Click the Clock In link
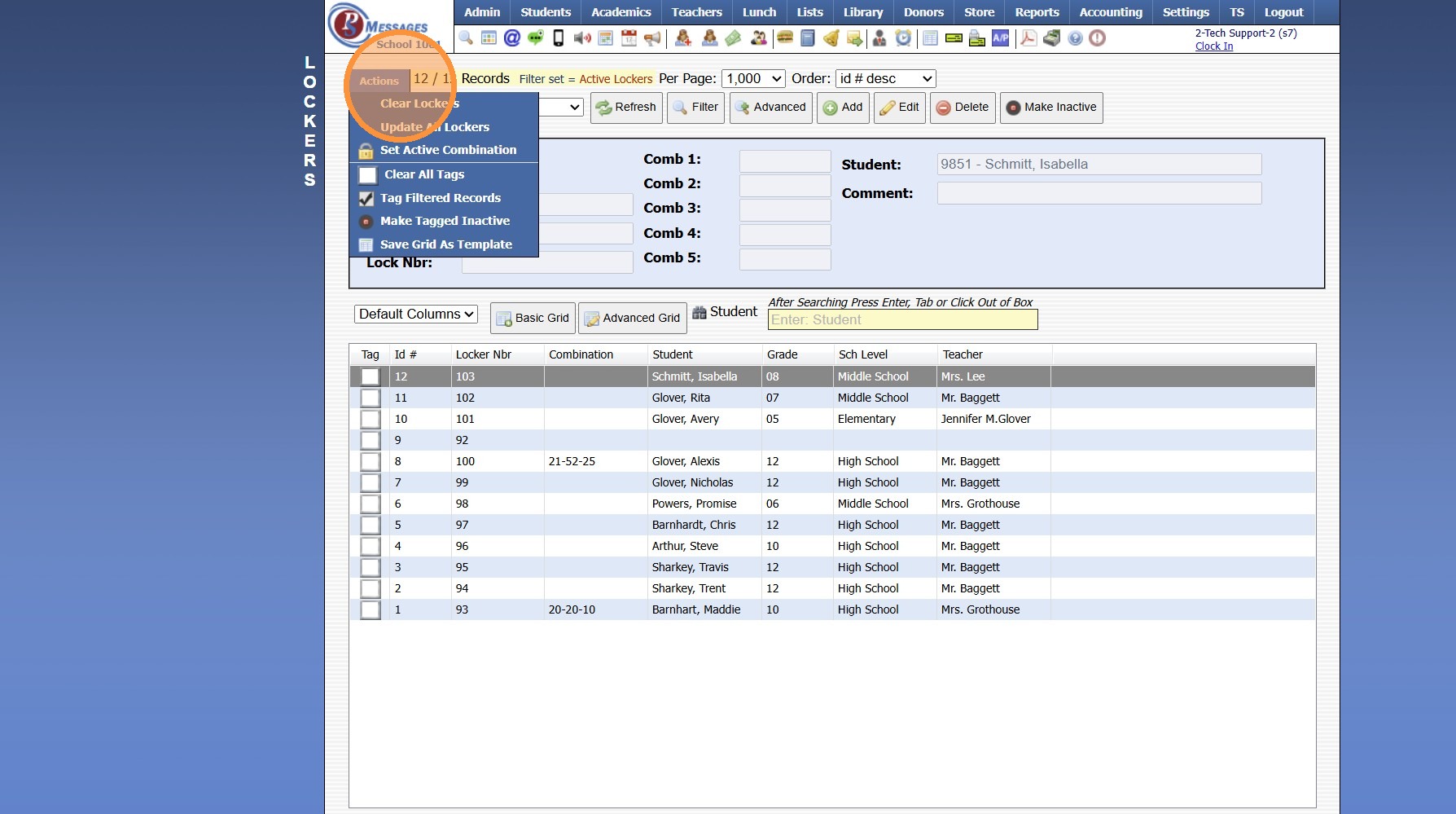The width and height of the screenshot is (1456, 814). [1213, 46]
